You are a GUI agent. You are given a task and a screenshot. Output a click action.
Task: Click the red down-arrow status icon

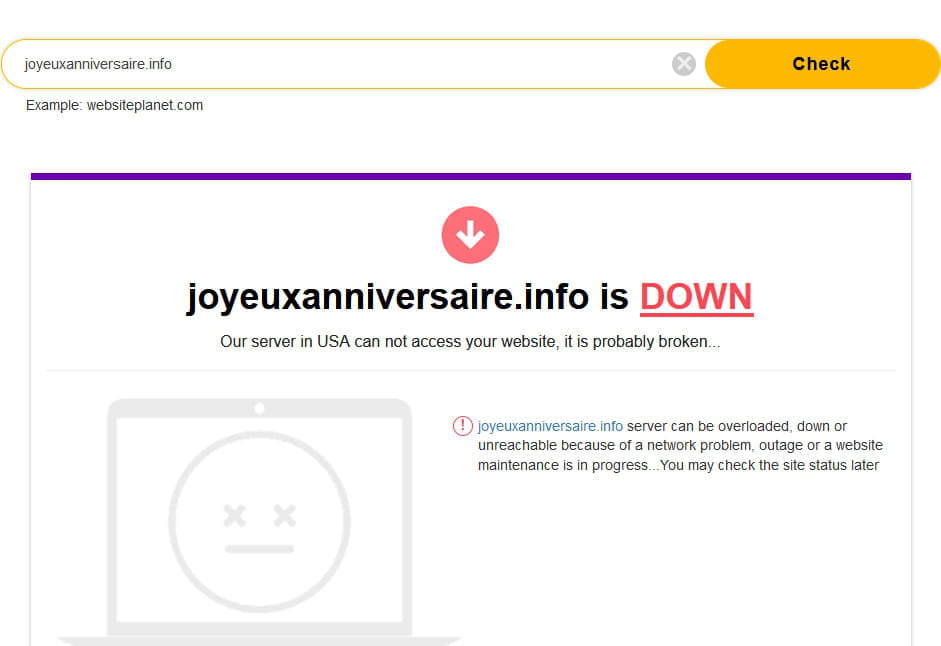pos(470,235)
